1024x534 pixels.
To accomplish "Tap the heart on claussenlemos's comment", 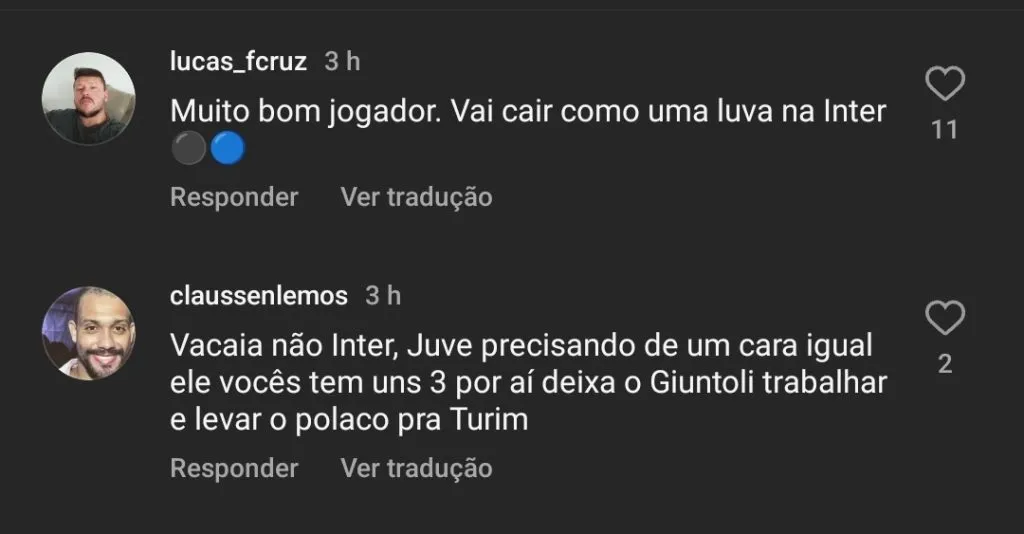I will [944, 319].
